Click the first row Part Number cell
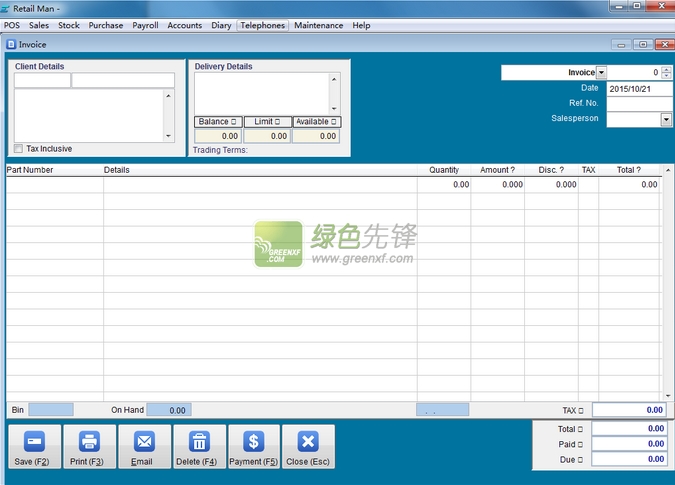 55,185
